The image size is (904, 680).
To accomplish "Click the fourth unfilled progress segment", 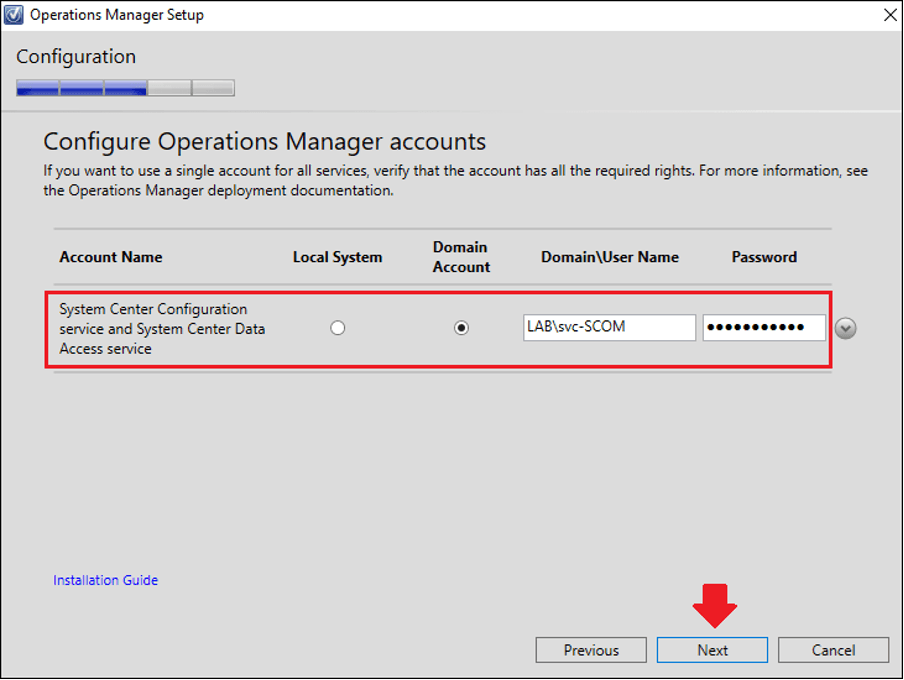I will pos(169,88).
